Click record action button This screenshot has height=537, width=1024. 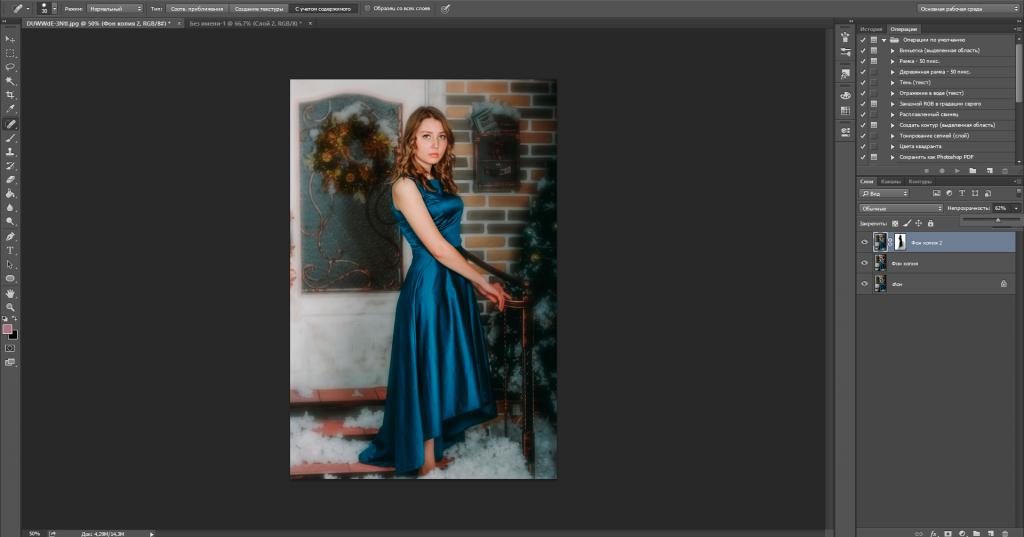pos(942,171)
